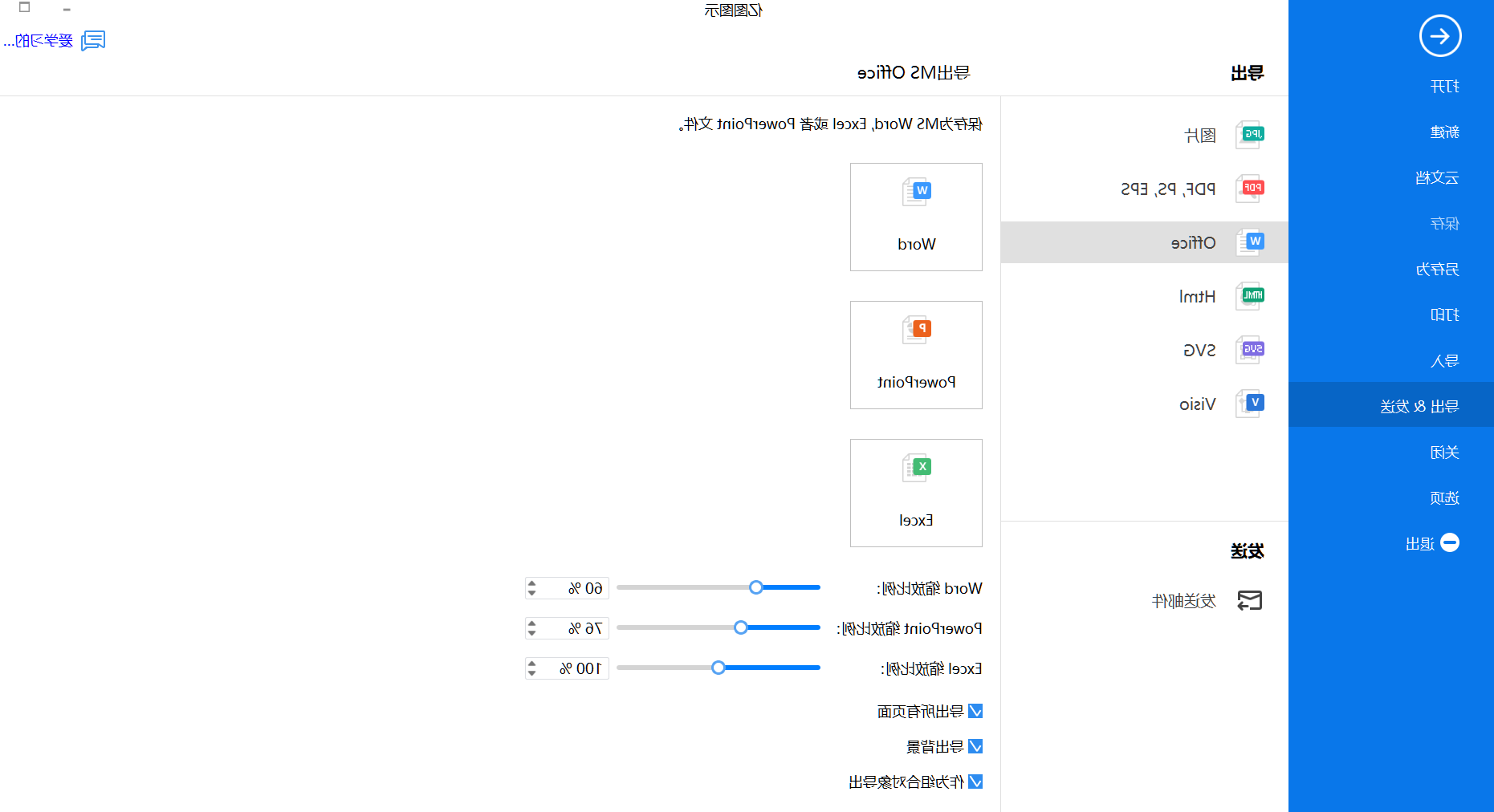Decrease Word zoom ratio with down arrow

(531, 593)
